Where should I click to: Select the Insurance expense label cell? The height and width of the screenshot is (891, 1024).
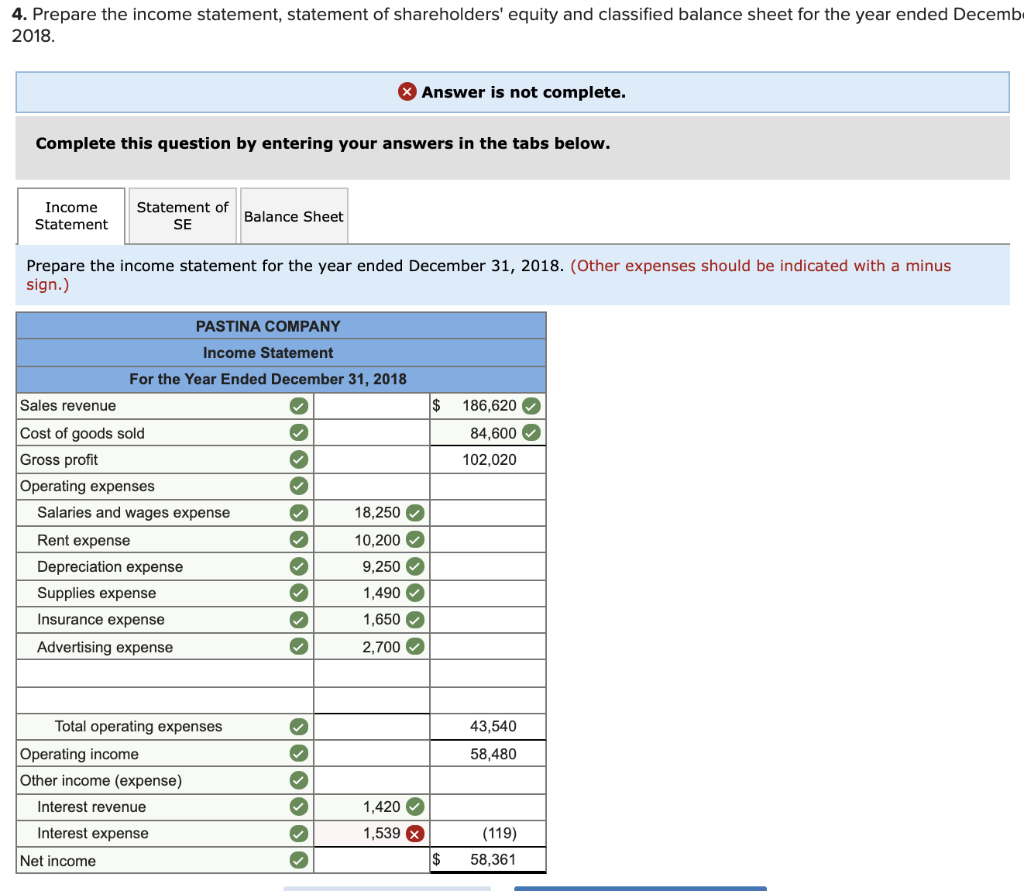click(165, 619)
